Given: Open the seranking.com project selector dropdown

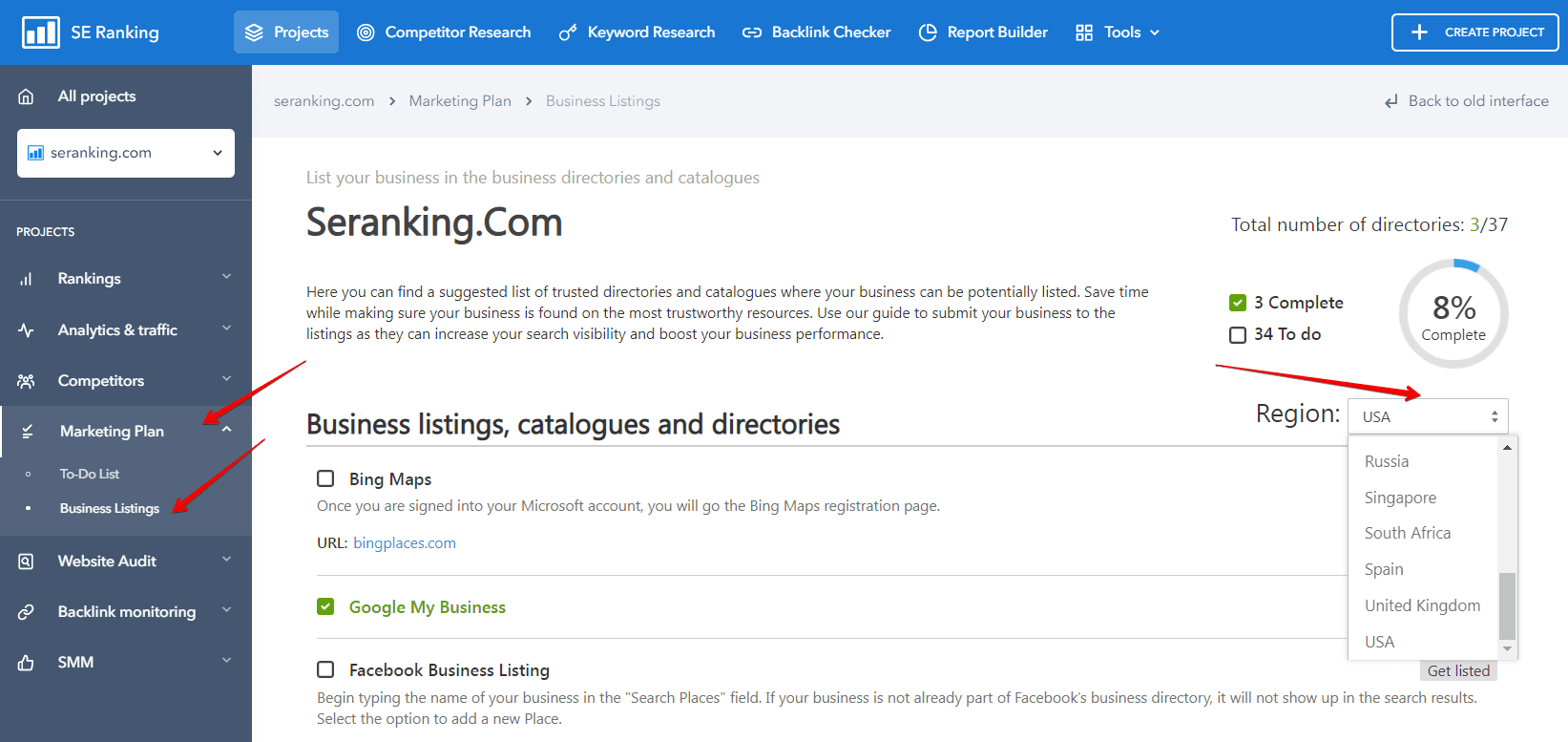Looking at the screenshot, I should (x=126, y=153).
